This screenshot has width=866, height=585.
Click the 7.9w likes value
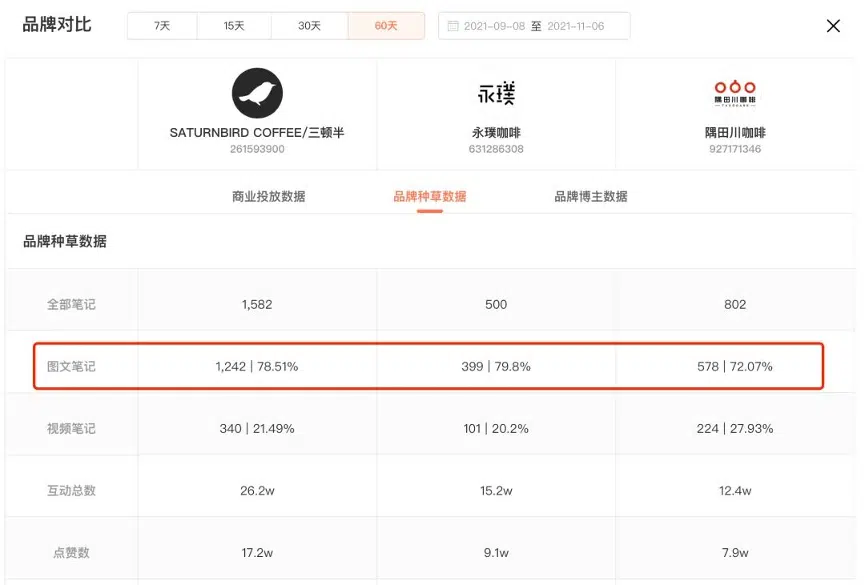(735, 552)
